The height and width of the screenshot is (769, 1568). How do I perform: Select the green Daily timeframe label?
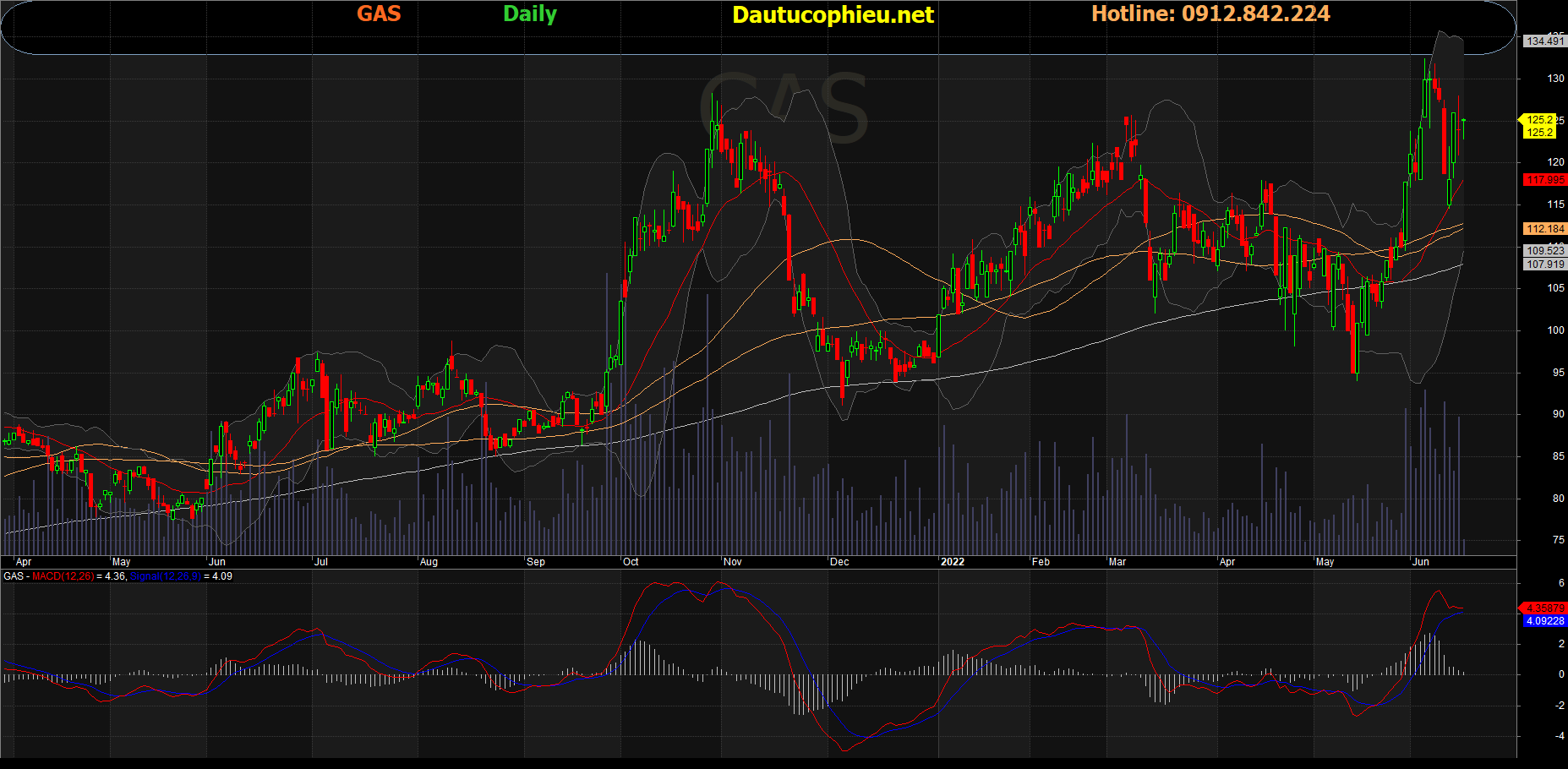[530, 14]
